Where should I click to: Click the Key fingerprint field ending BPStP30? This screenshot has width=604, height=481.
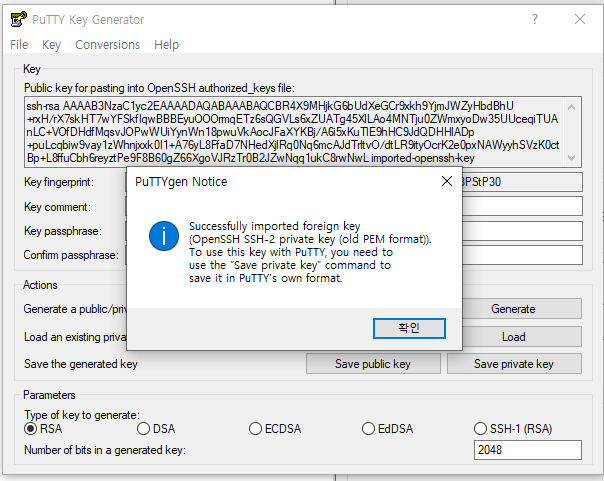point(522,182)
